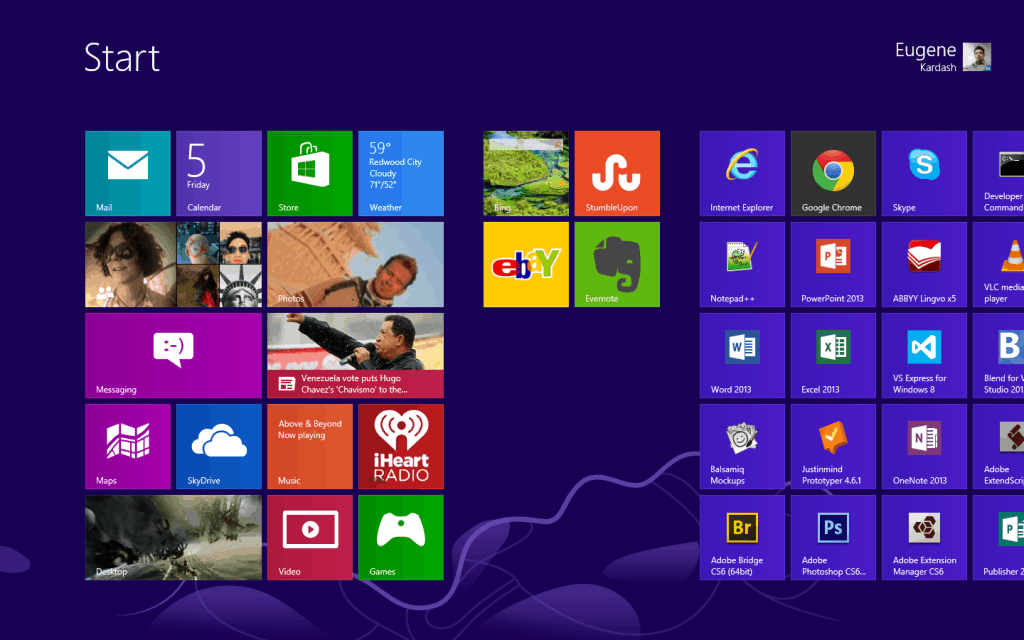This screenshot has width=1024, height=640.
Task: Open the Desktop tile
Action: point(172,537)
